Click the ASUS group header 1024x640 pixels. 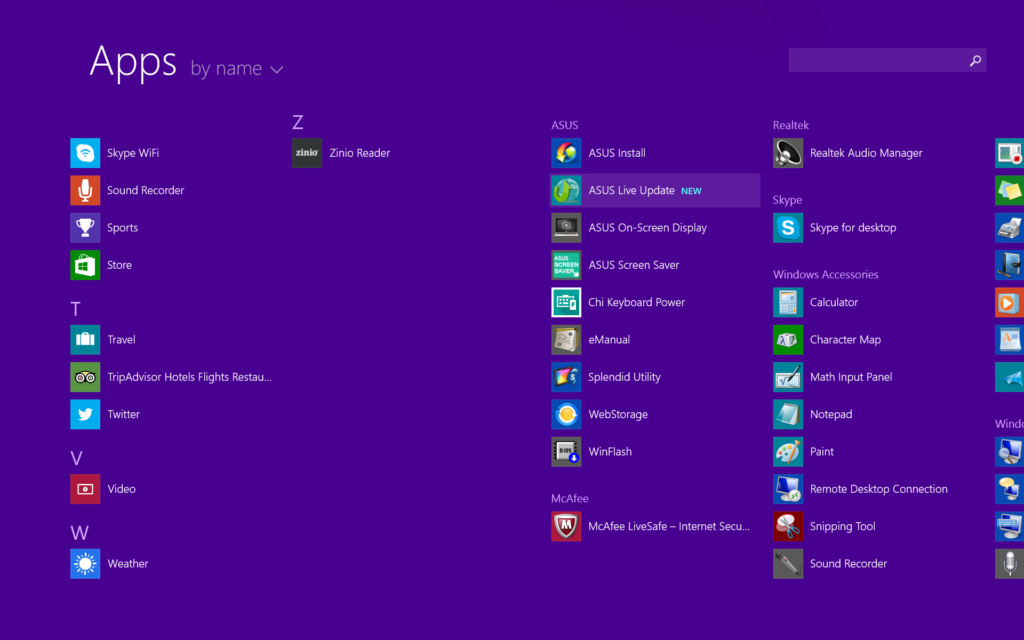click(564, 125)
